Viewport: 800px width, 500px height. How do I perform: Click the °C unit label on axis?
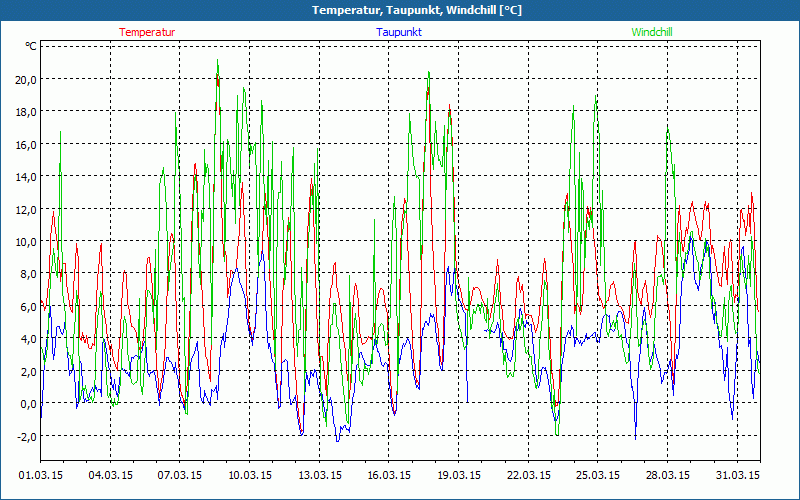[31, 46]
